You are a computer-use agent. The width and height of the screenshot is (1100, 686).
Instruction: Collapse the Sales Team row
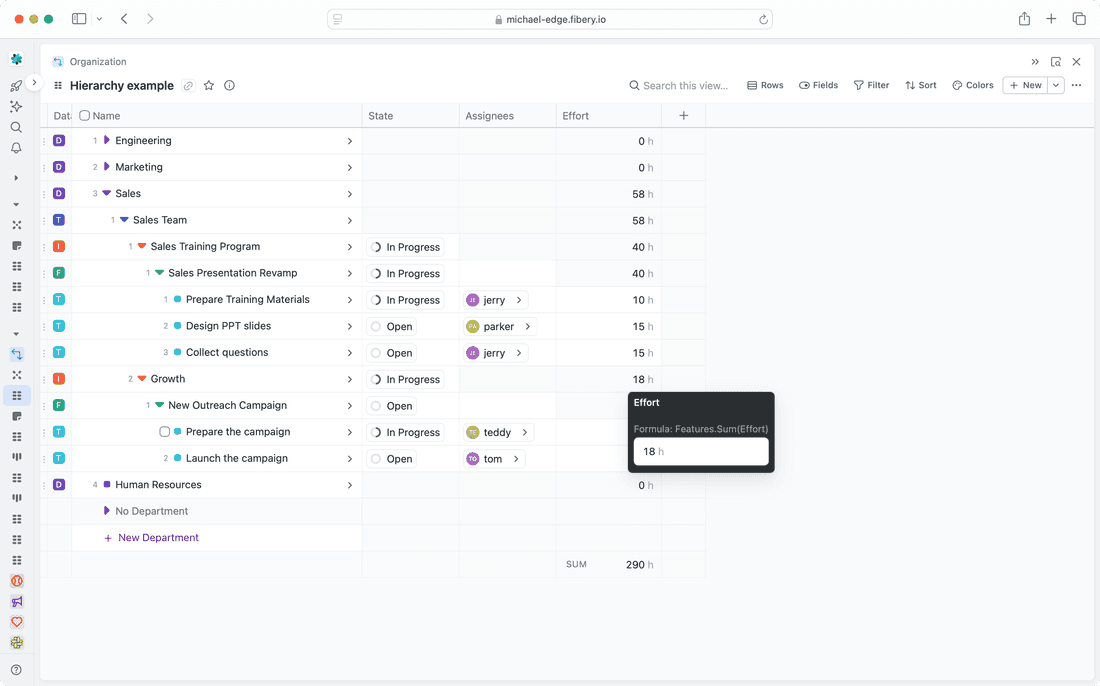pos(124,220)
